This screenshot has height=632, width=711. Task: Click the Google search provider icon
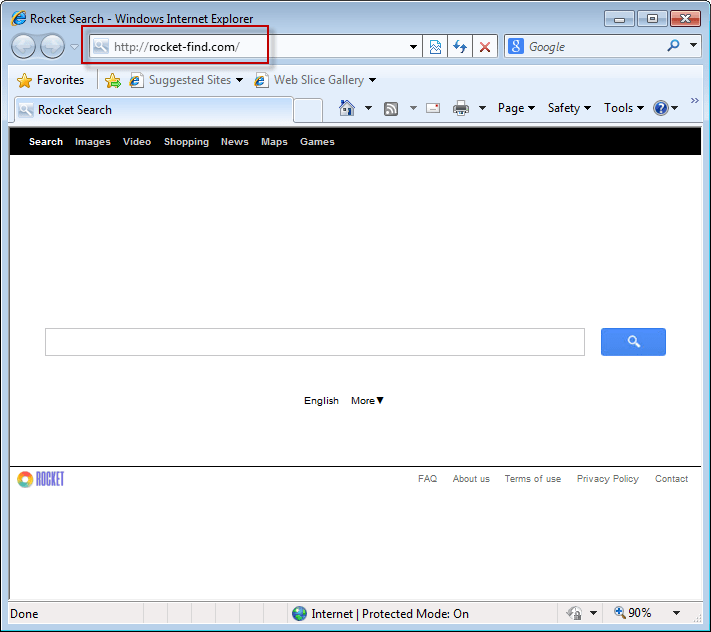tap(516, 46)
